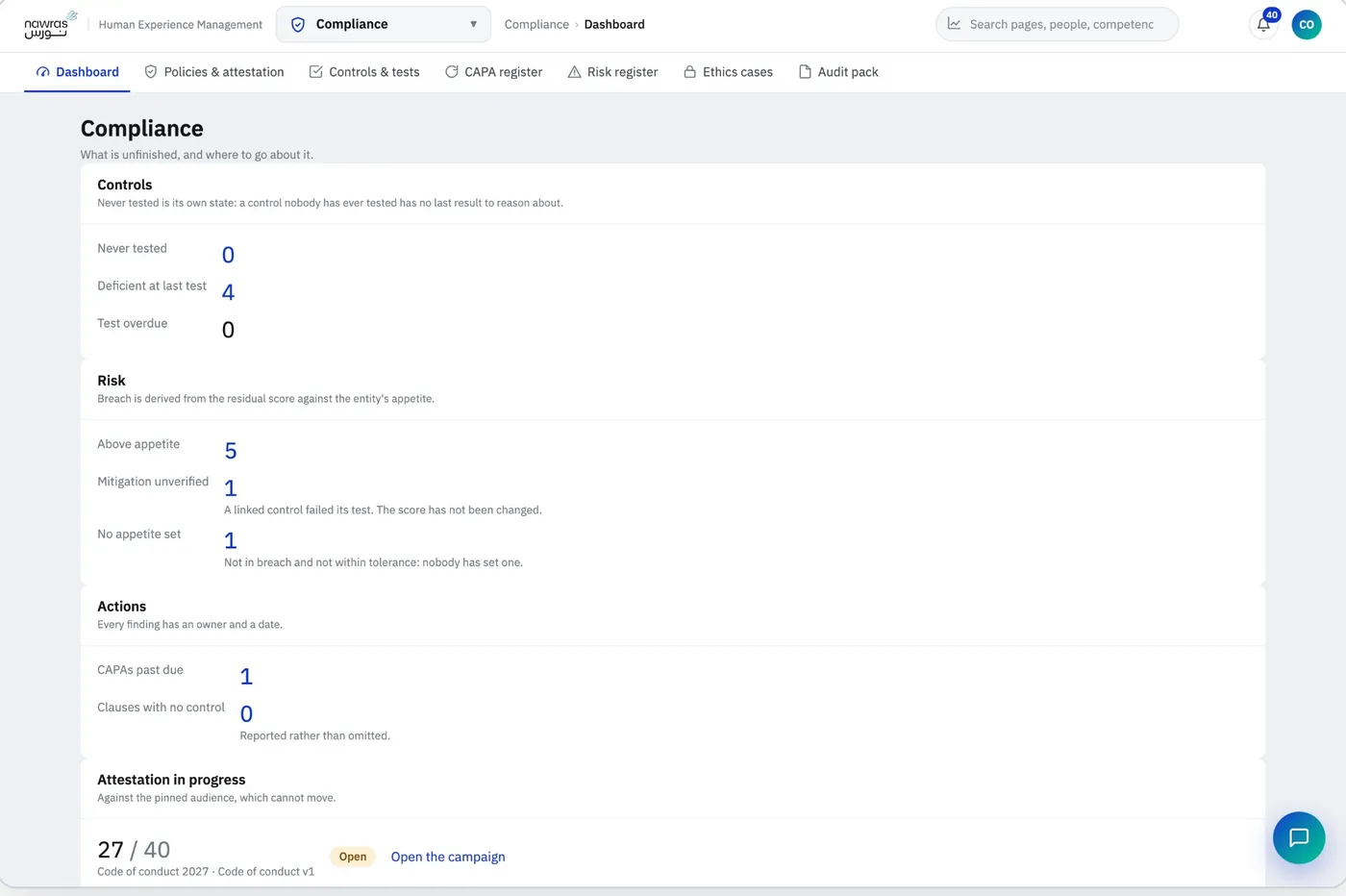The image size is (1346, 896).
Task: Open the Ethics cases tab
Action: [x=728, y=72]
